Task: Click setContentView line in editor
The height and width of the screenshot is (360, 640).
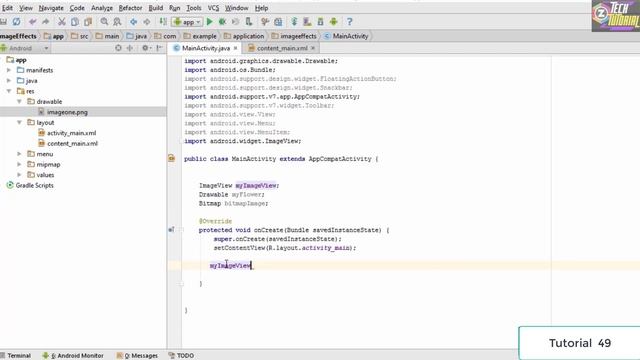Action: [x=285, y=248]
